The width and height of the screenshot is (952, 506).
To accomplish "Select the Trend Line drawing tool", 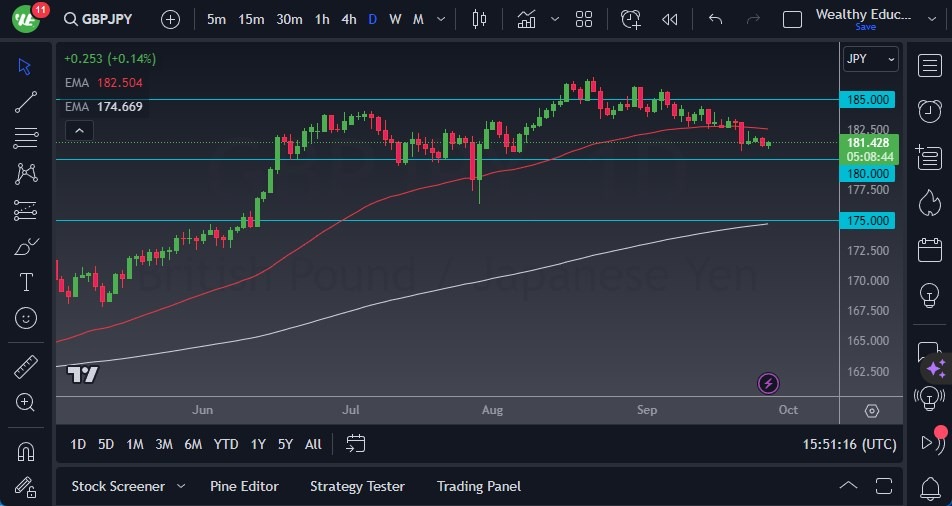I will (26, 101).
